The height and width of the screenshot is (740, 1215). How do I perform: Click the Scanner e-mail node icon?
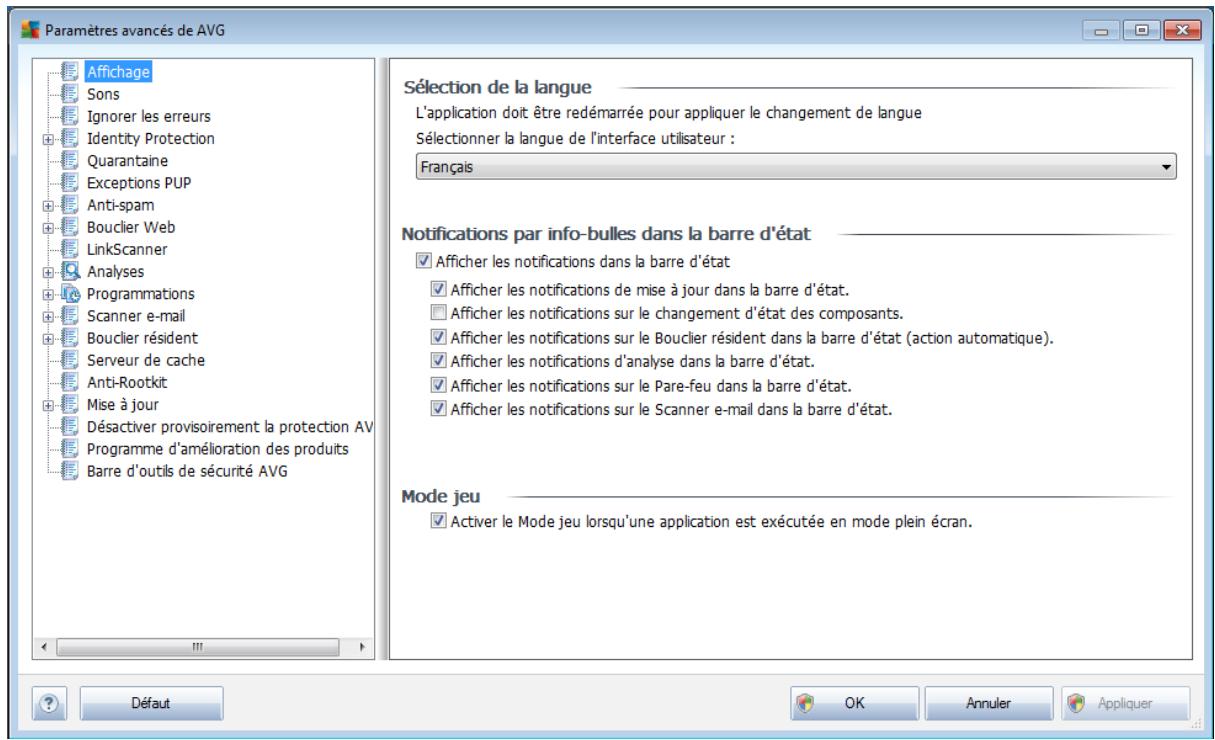pyautogui.click(x=68, y=316)
